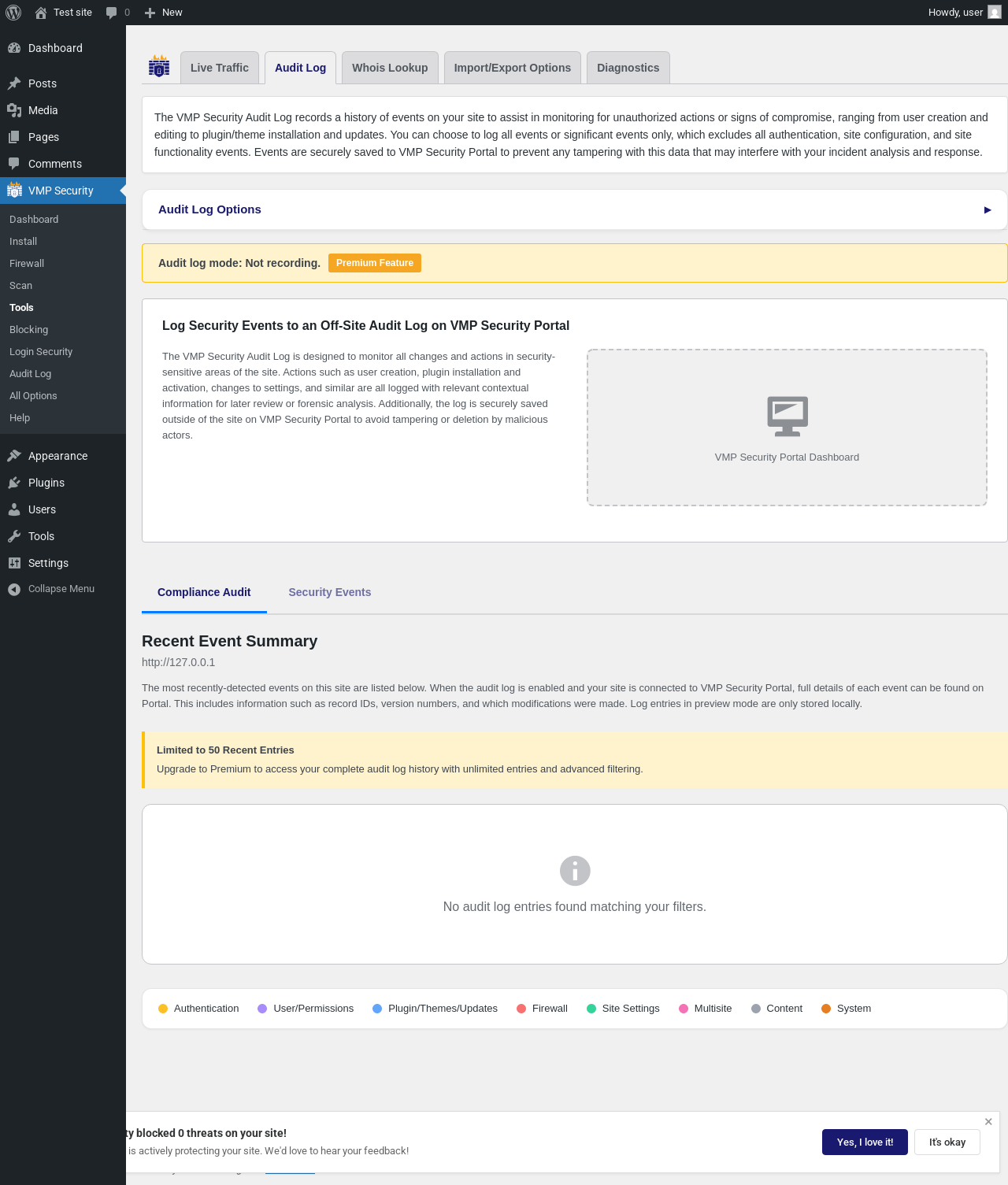The height and width of the screenshot is (1185, 1008).
Task: Open the Firewall submenu link
Action: tap(27, 264)
